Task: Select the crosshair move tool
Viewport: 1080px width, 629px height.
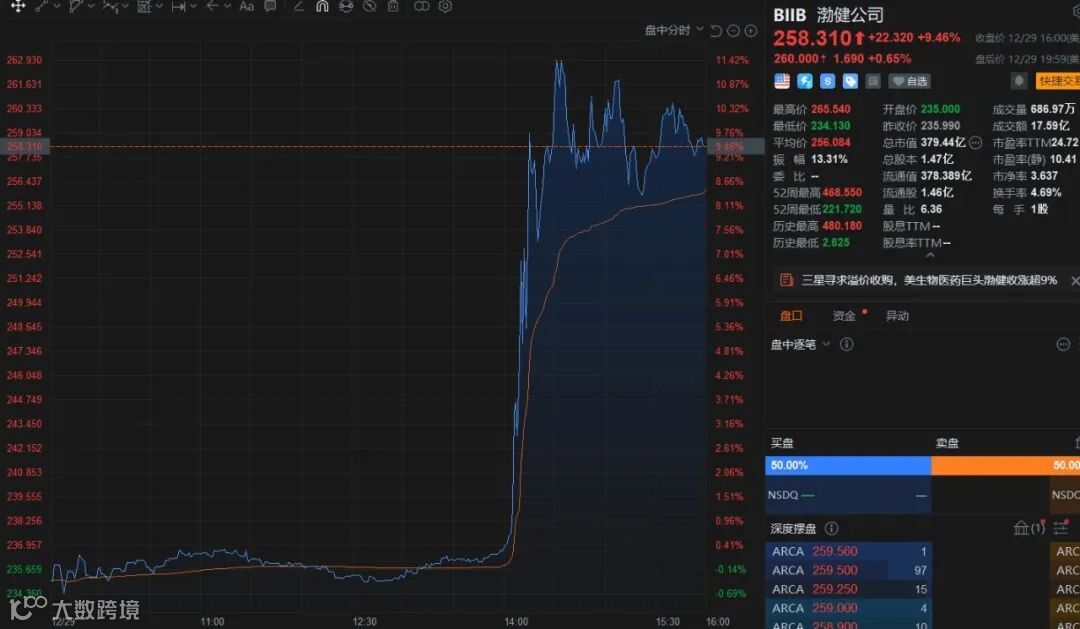Action: tap(18, 6)
